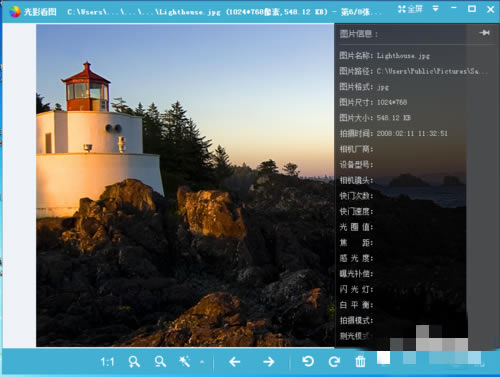Click the 光圈值 label
The image size is (500, 377).
[x=356, y=227]
